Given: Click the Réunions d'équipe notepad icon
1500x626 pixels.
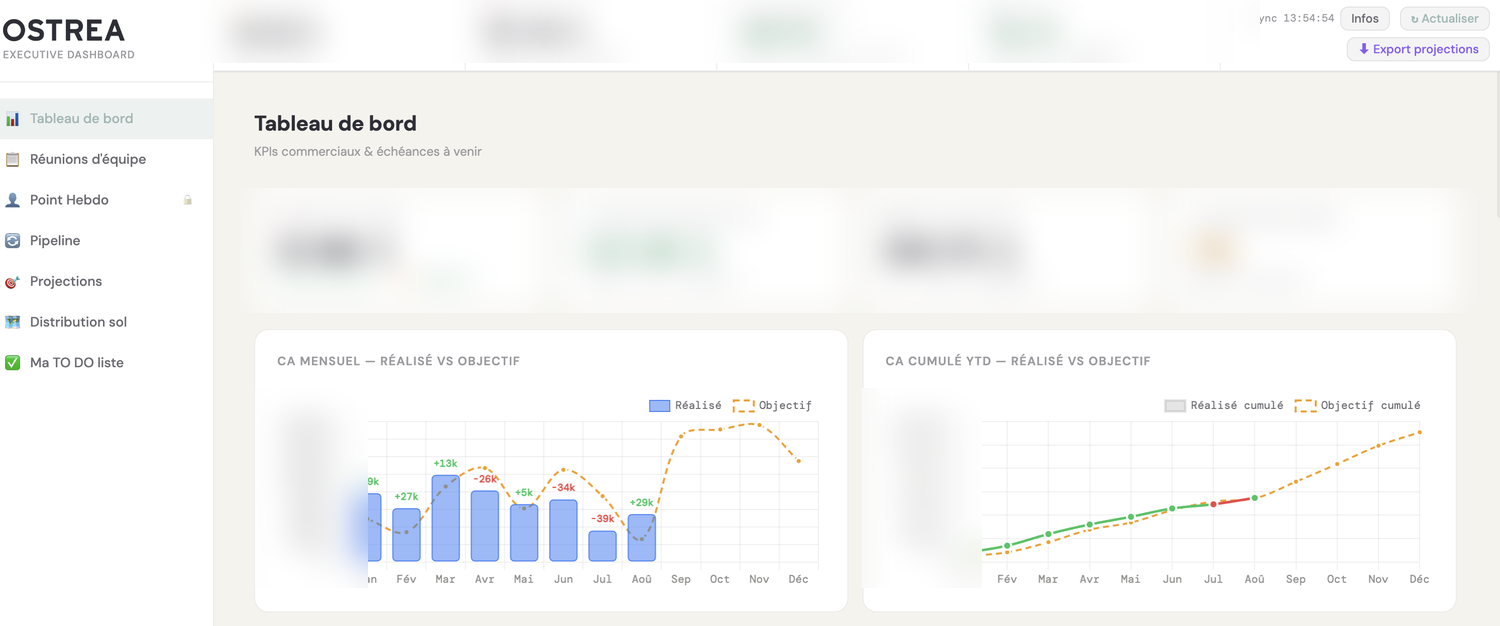Looking at the screenshot, I should tap(12, 159).
